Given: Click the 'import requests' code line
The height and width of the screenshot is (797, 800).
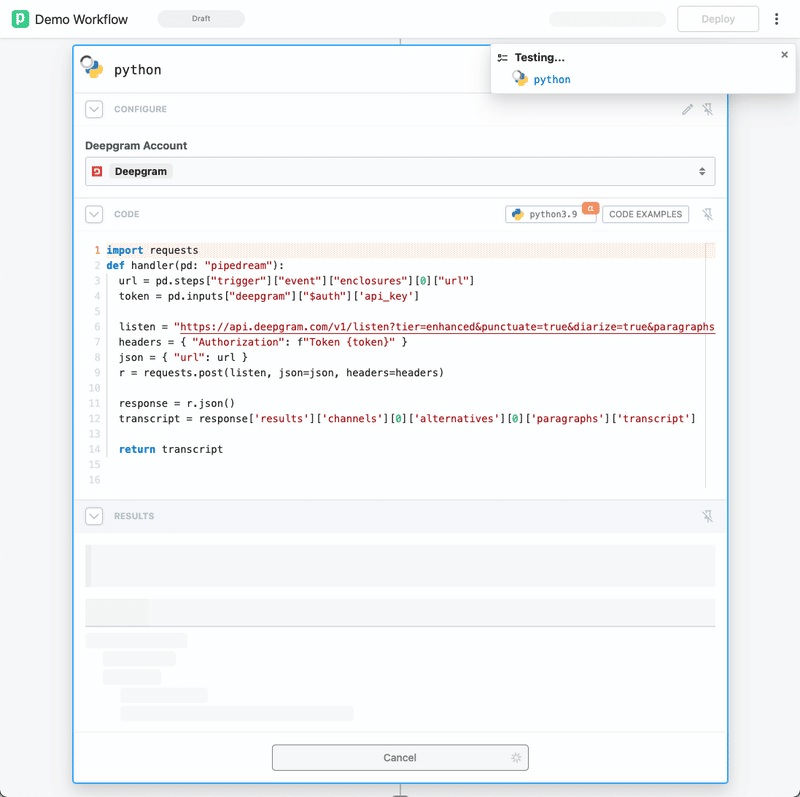Looking at the screenshot, I should pos(152,250).
